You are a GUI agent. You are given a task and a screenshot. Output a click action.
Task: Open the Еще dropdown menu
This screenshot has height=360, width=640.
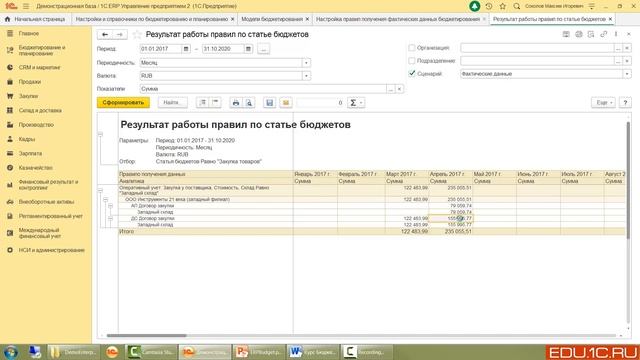point(603,103)
